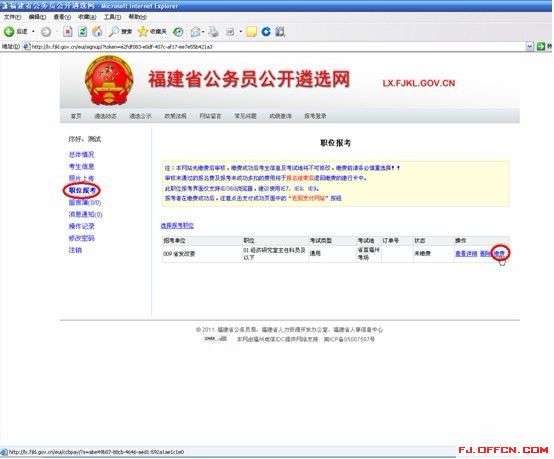Click the Print printer icon
554x459 pixels.
(213, 32)
